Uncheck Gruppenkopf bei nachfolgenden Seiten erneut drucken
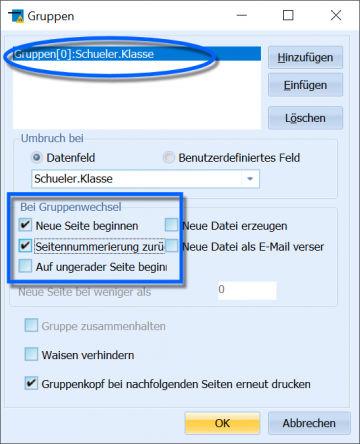Viewport: 360px width, 444px height. click(31, 383)
